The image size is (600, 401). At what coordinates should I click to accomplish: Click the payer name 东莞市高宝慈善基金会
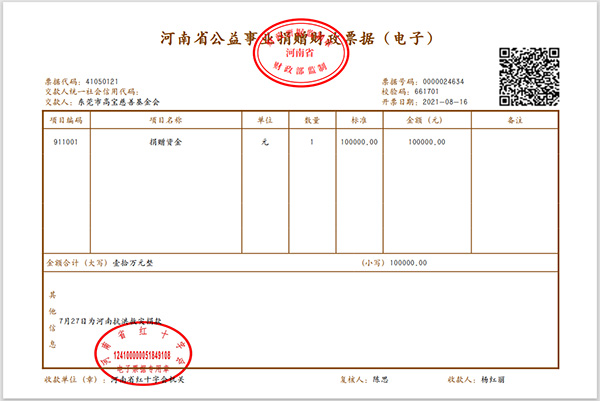(x=117, y=101)
